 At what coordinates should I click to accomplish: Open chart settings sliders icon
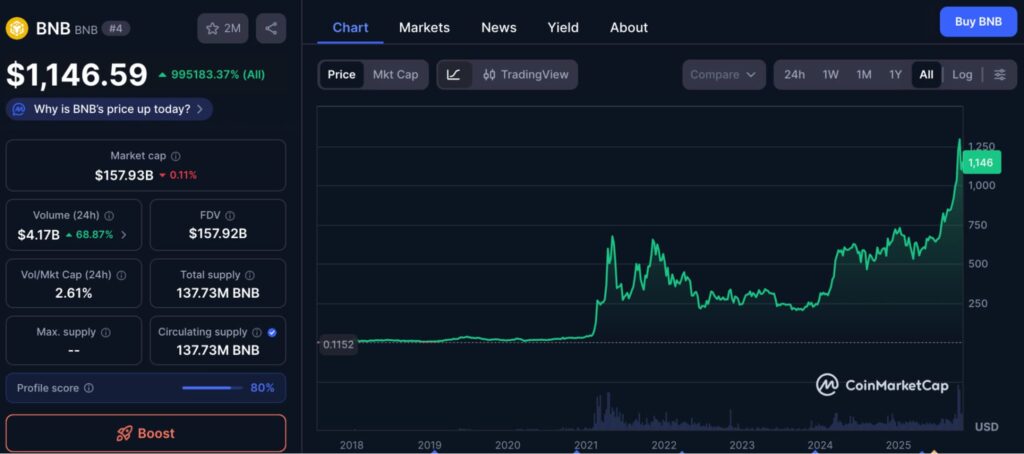point(999,75)
